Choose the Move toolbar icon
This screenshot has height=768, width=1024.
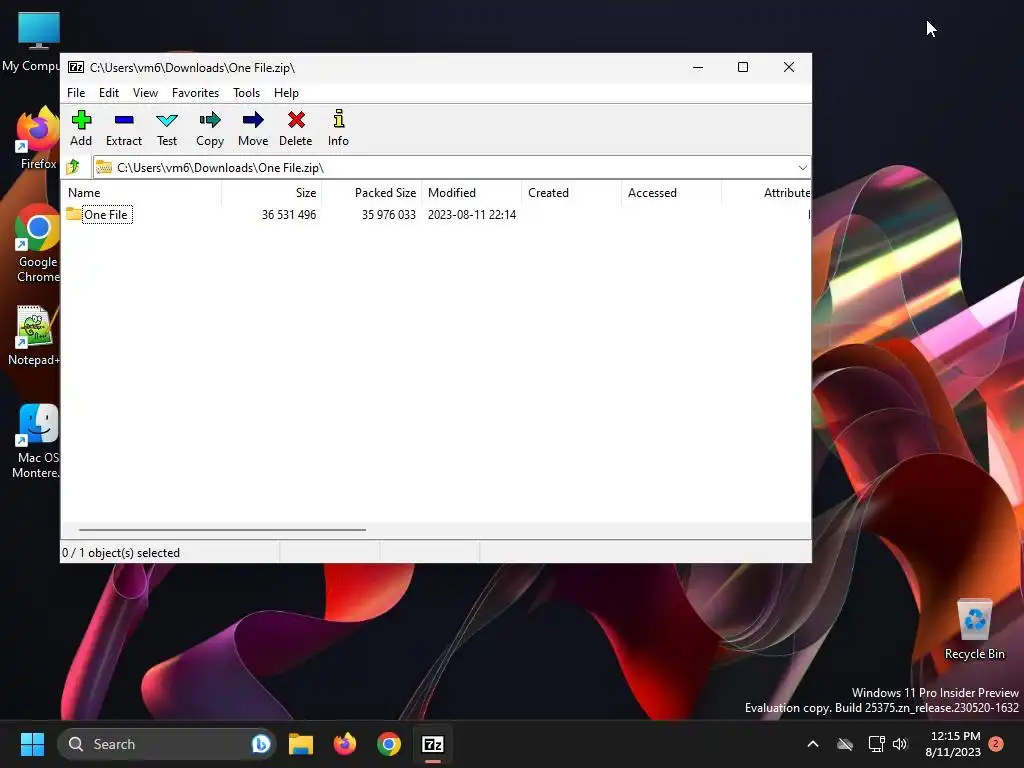253,129
